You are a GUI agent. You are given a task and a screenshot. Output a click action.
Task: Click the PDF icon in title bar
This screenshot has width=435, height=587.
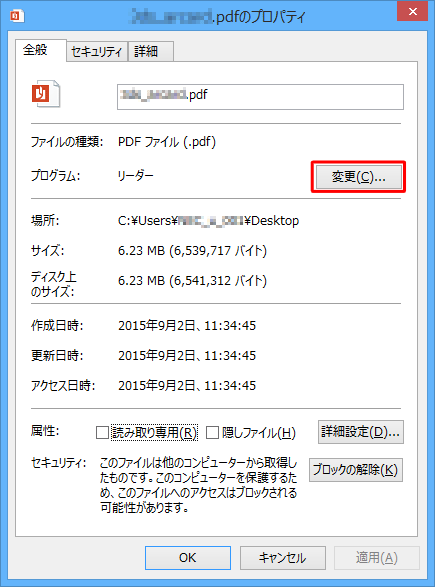tap(17, 16)
